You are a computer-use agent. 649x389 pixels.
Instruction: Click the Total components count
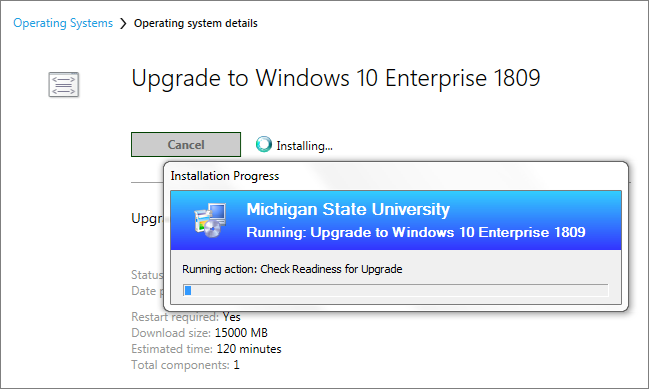pos(236,365)
